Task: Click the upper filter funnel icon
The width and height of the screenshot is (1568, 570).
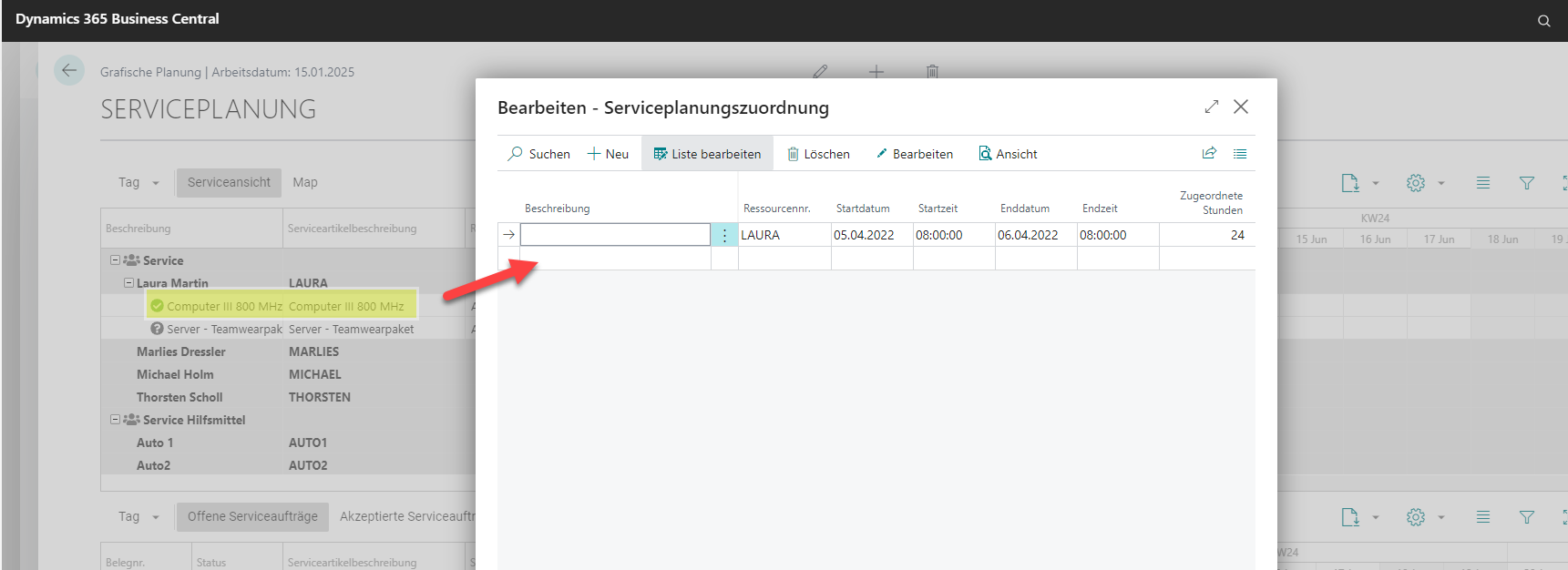Action: pos(1527,183)
